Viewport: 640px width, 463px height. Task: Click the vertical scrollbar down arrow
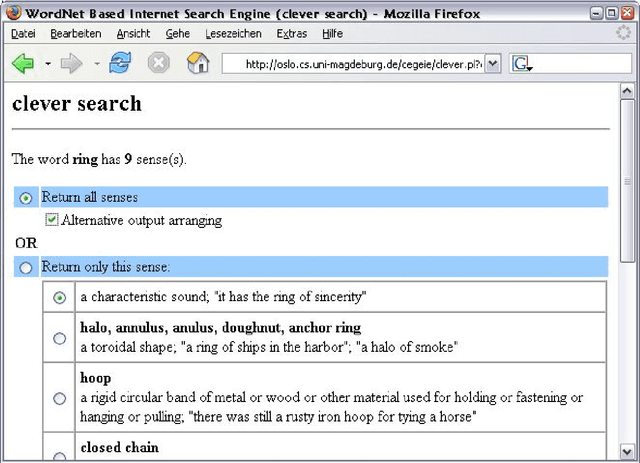[628, 455]
